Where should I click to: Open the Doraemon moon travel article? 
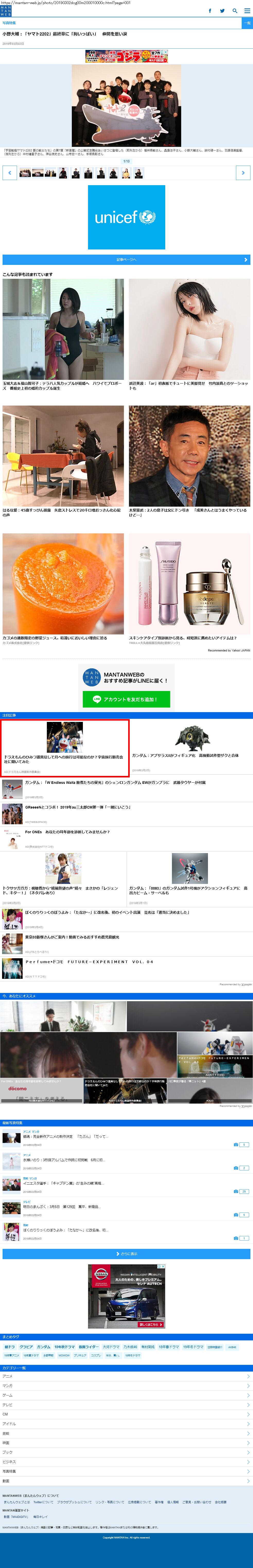pyautogui.click(x=65, y=748)
